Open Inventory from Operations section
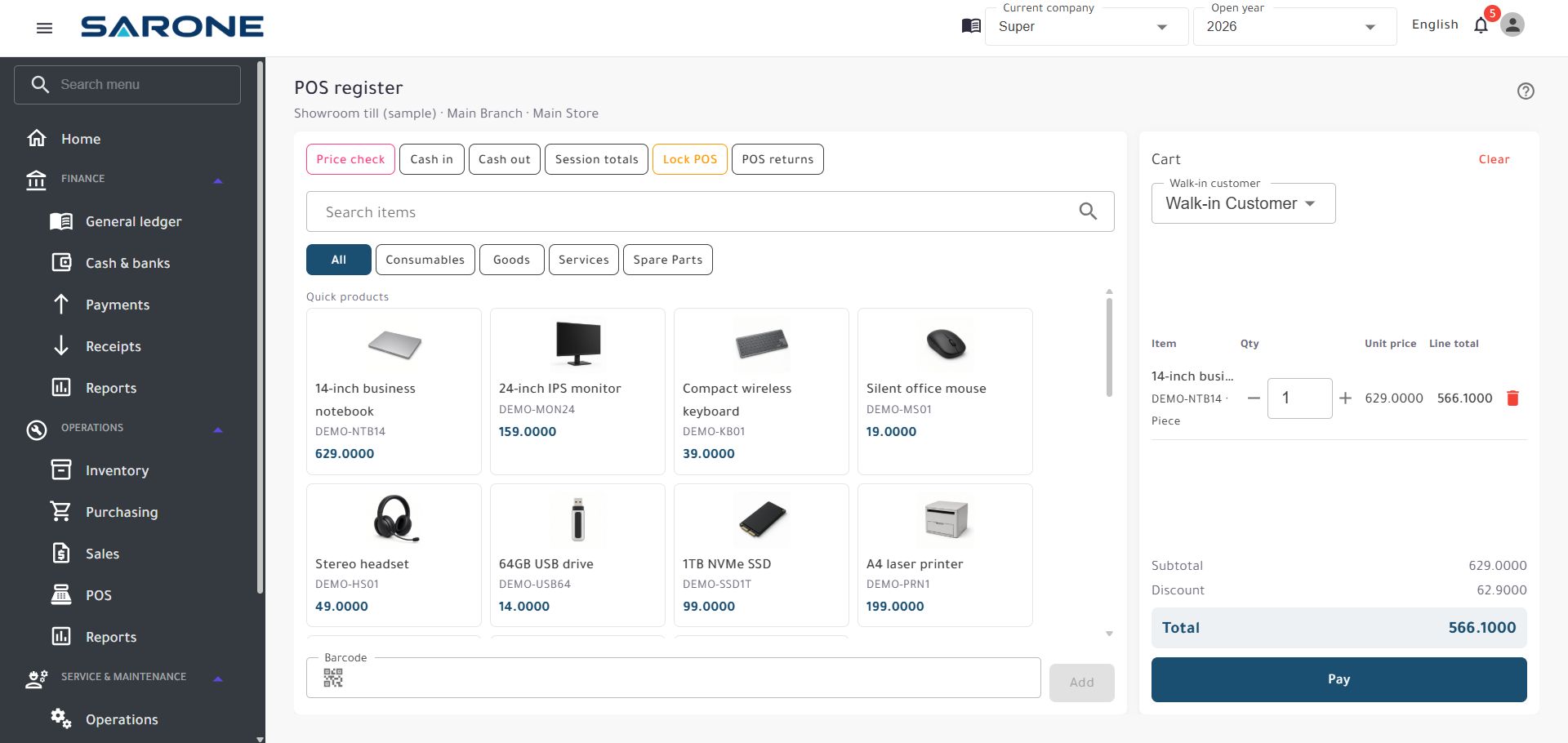This screenshot has height=743, width=1568. [118, 470]
